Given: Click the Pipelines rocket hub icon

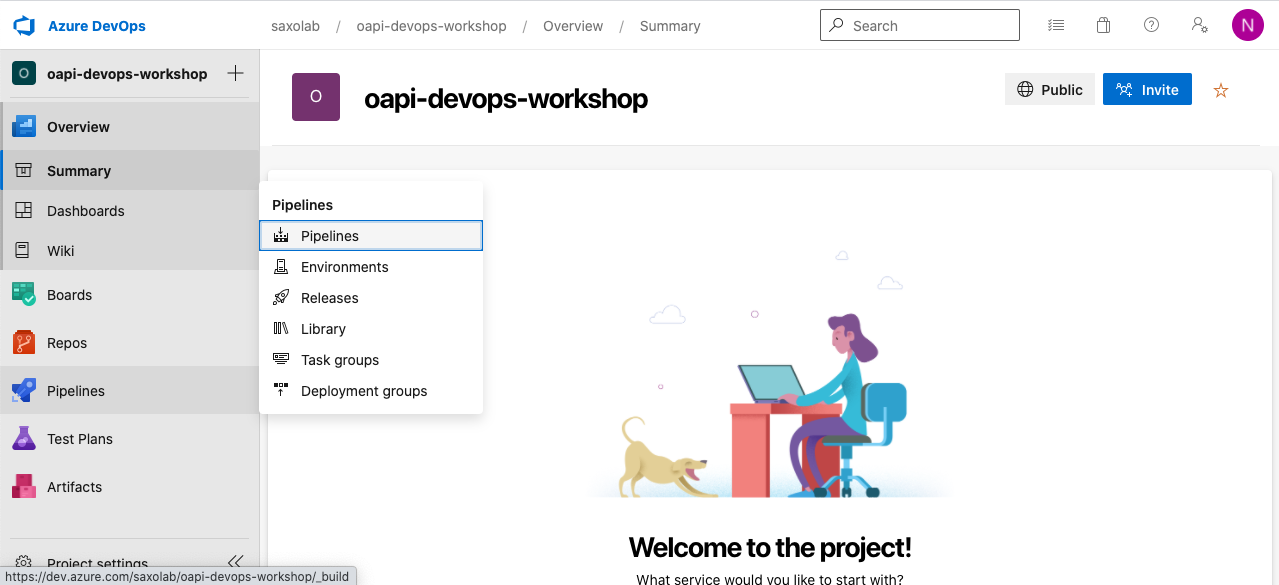Looking at the screenshot, I should 24,391.
